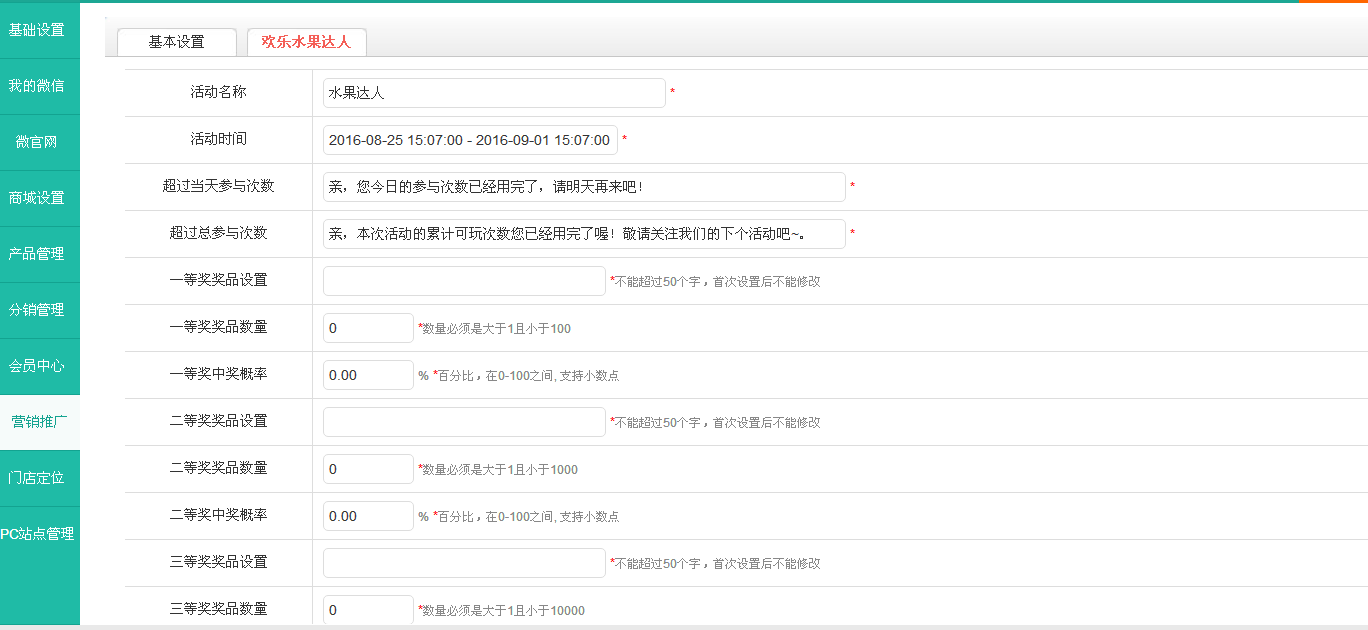The width and height of the screenshot is (1368, 630).
Task: Edit the 超过总参与次数 message field
Action: (x=584, y=234)
